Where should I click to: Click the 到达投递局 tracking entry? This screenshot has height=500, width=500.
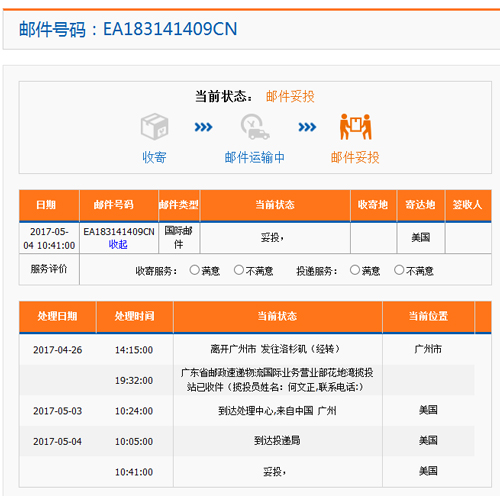[277, 441]
